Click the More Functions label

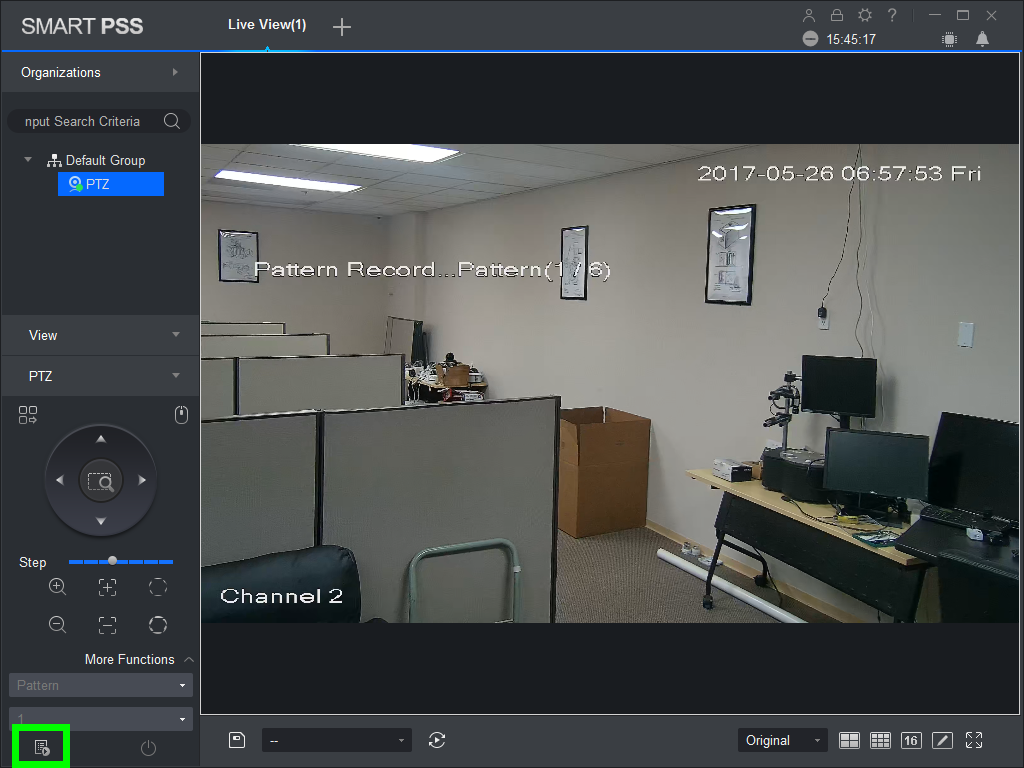129,660
